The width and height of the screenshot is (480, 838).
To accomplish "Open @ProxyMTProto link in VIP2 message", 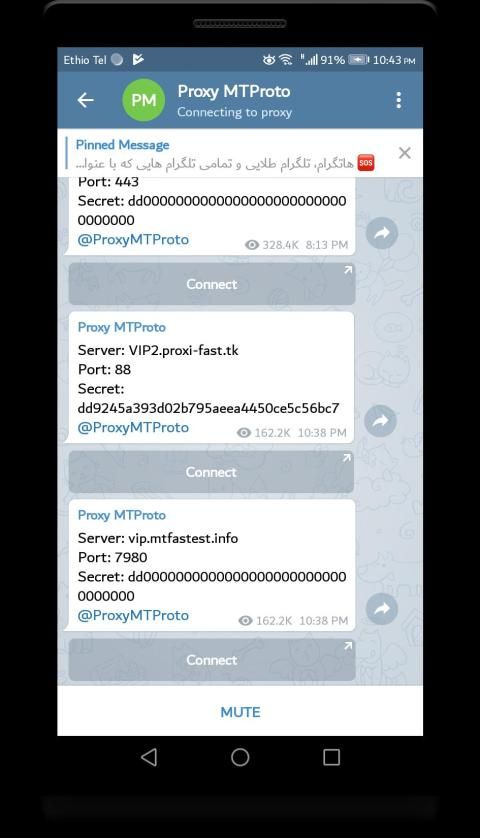I will pyautogui.click(x=133, y=428).
